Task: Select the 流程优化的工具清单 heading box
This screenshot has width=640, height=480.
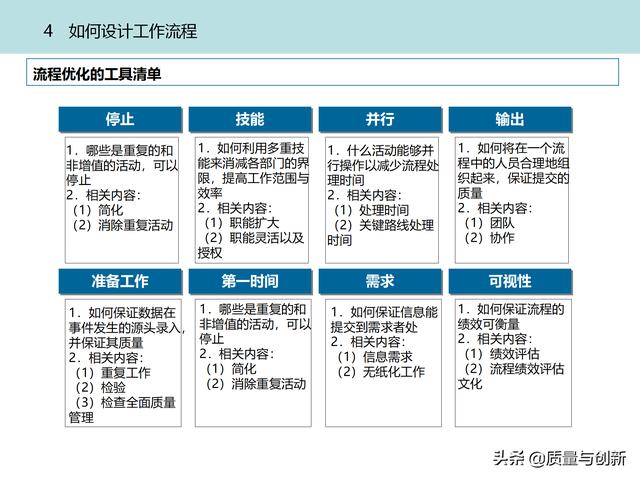Action: (x=322, y=72)
